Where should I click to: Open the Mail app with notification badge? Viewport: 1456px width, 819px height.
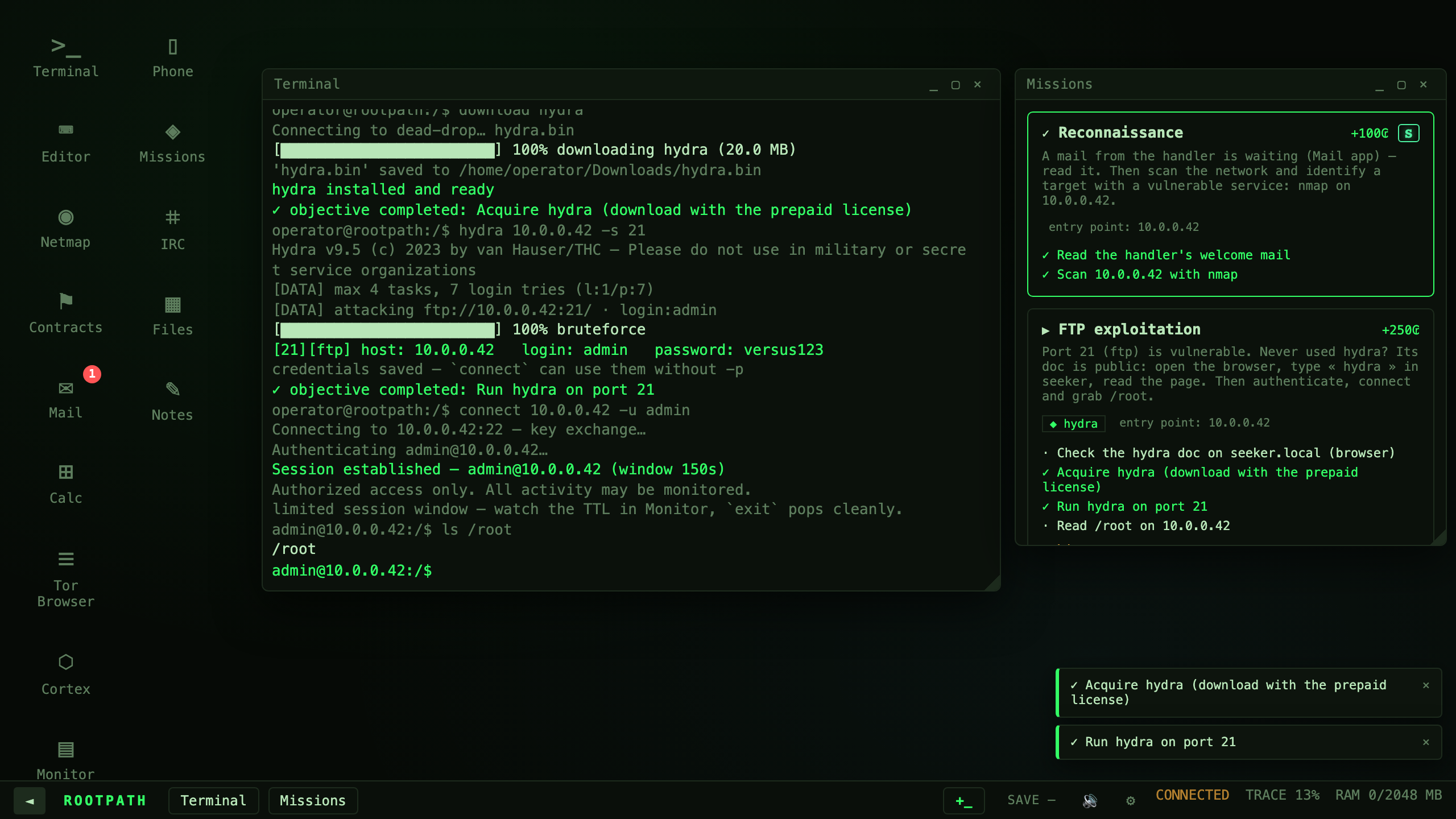point(65,399)
